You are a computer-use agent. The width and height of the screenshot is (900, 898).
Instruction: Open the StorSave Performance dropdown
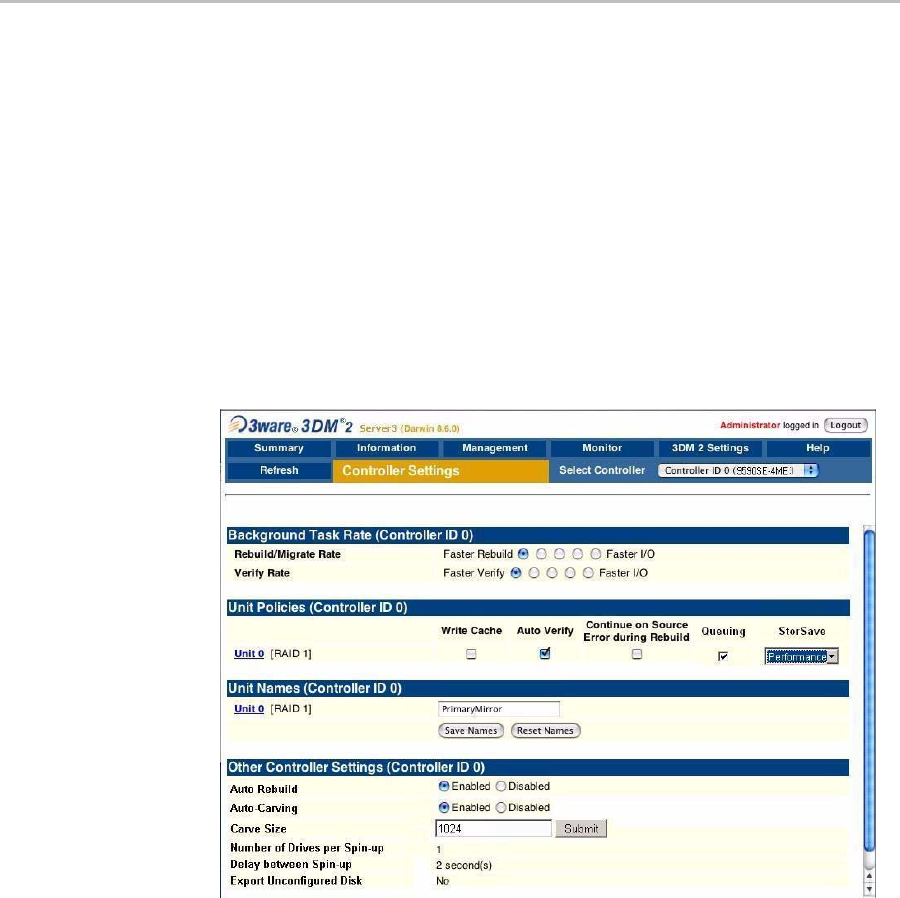[x=801, y=656]
